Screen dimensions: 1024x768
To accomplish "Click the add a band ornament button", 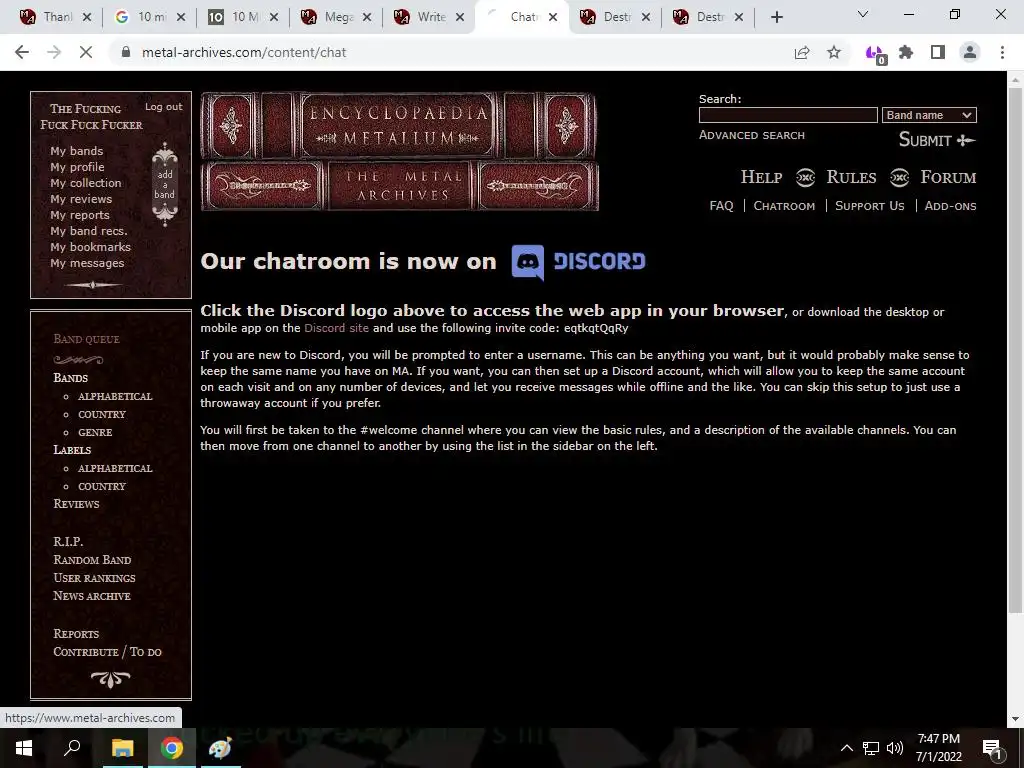I will [165, 184].
